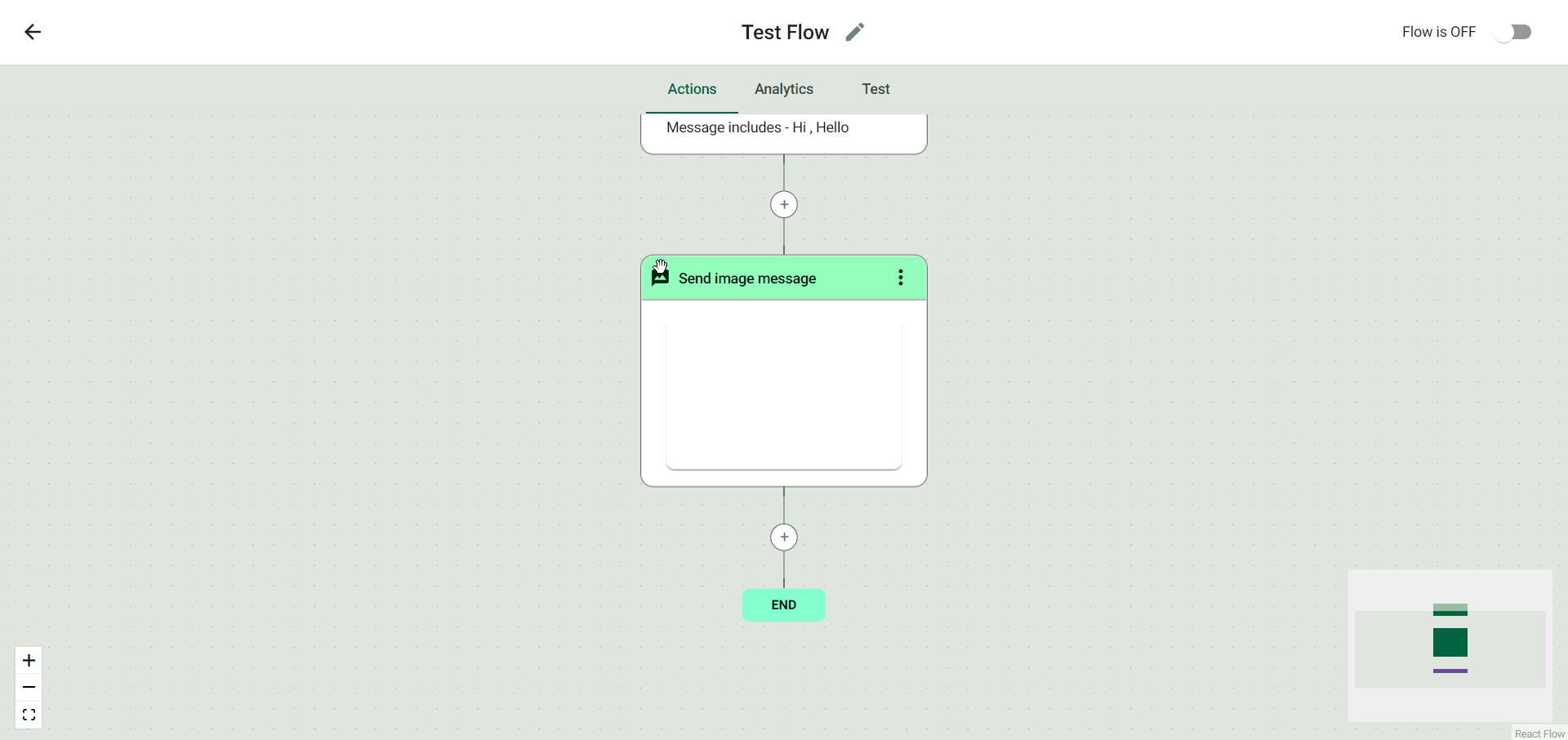Open the Test tab

(x=875, y=89)
